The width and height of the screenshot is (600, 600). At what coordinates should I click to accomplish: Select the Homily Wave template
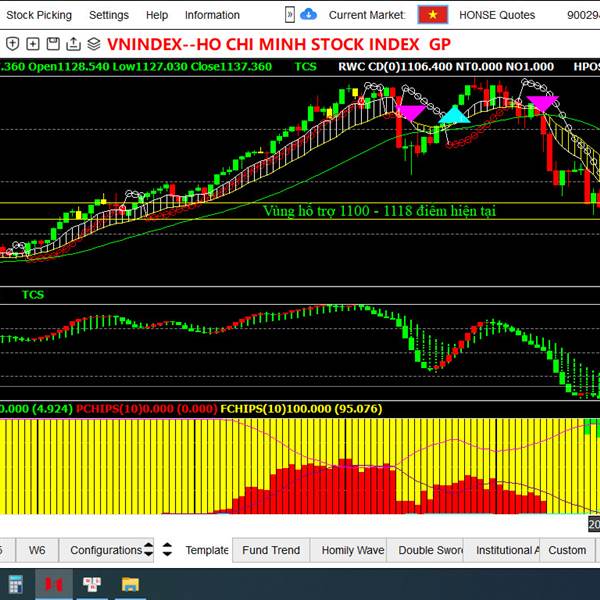(348, 550)
